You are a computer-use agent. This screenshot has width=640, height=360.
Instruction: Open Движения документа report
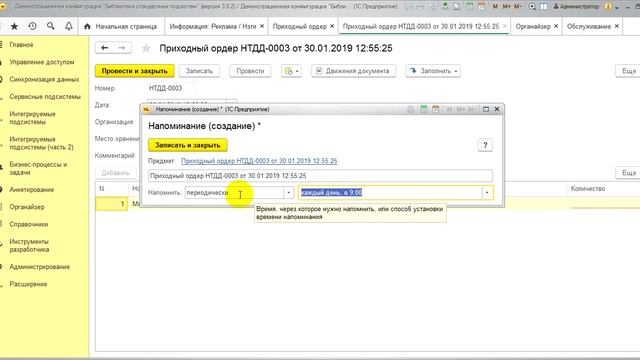click(x=353, y=71)
